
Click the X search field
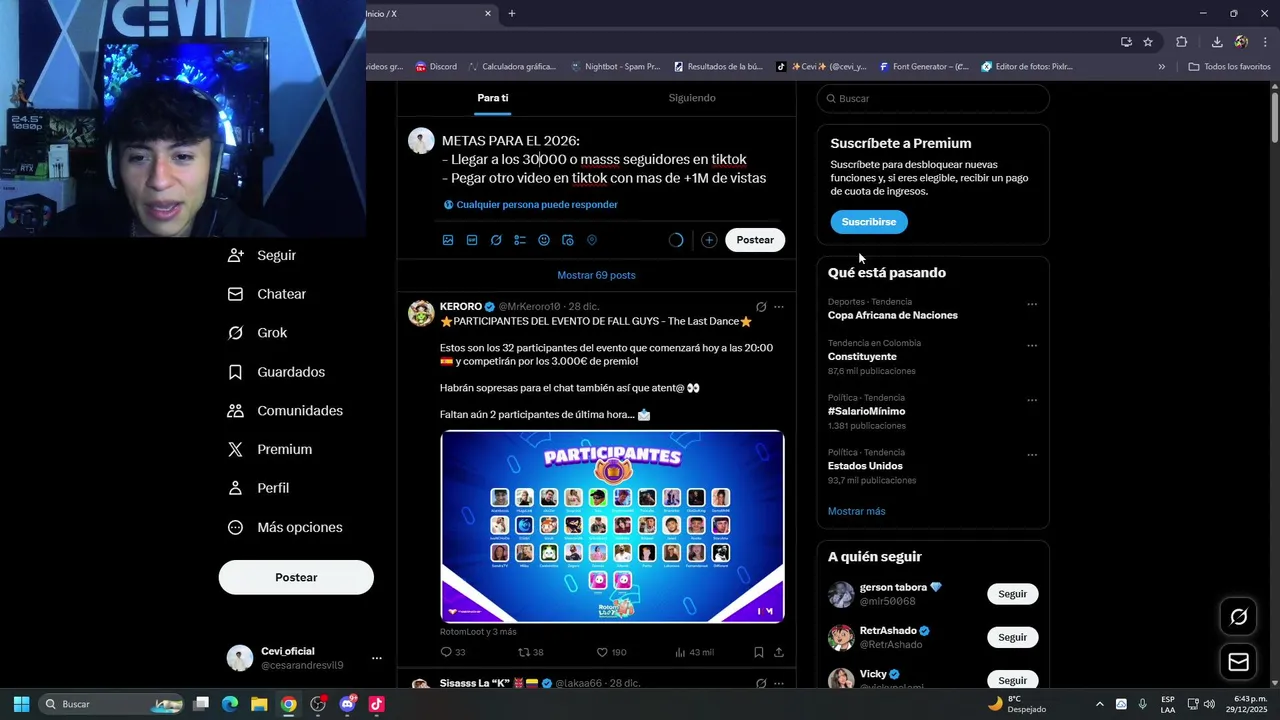(933, 98)
